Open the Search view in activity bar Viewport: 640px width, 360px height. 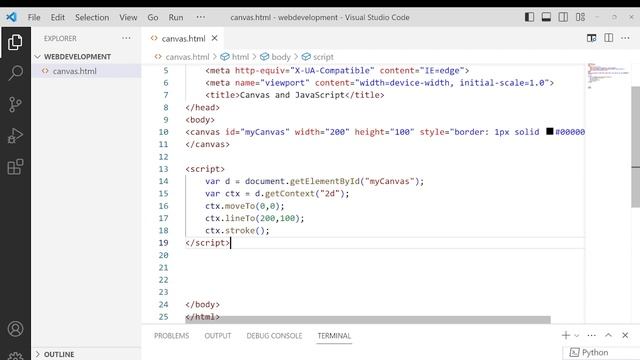[x=15, y=73]
